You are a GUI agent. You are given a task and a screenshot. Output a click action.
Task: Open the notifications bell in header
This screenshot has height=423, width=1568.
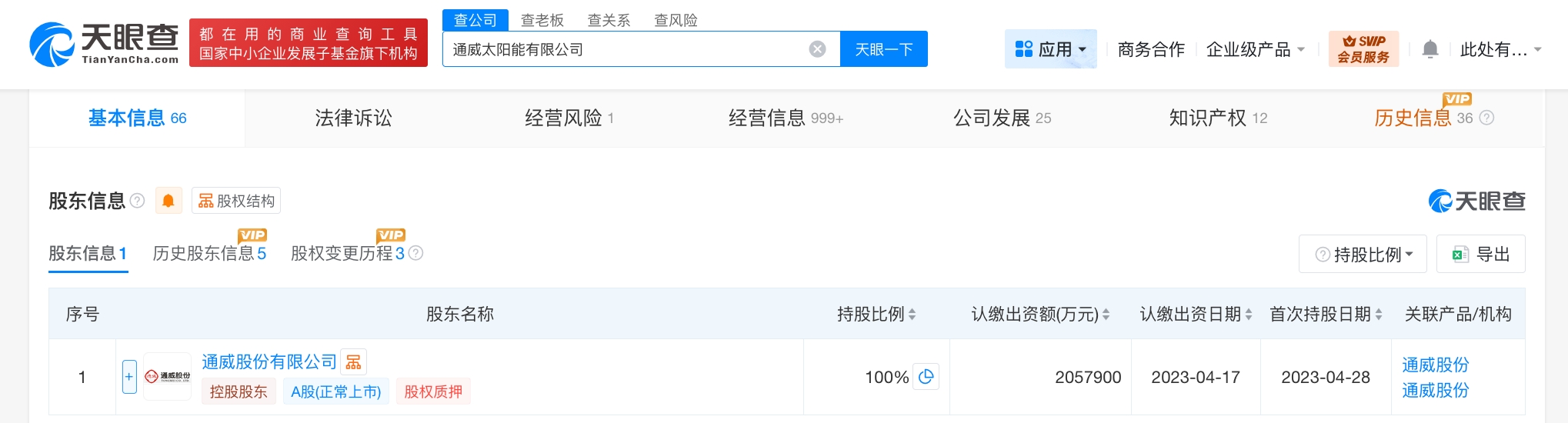(x=1430, y=49)
